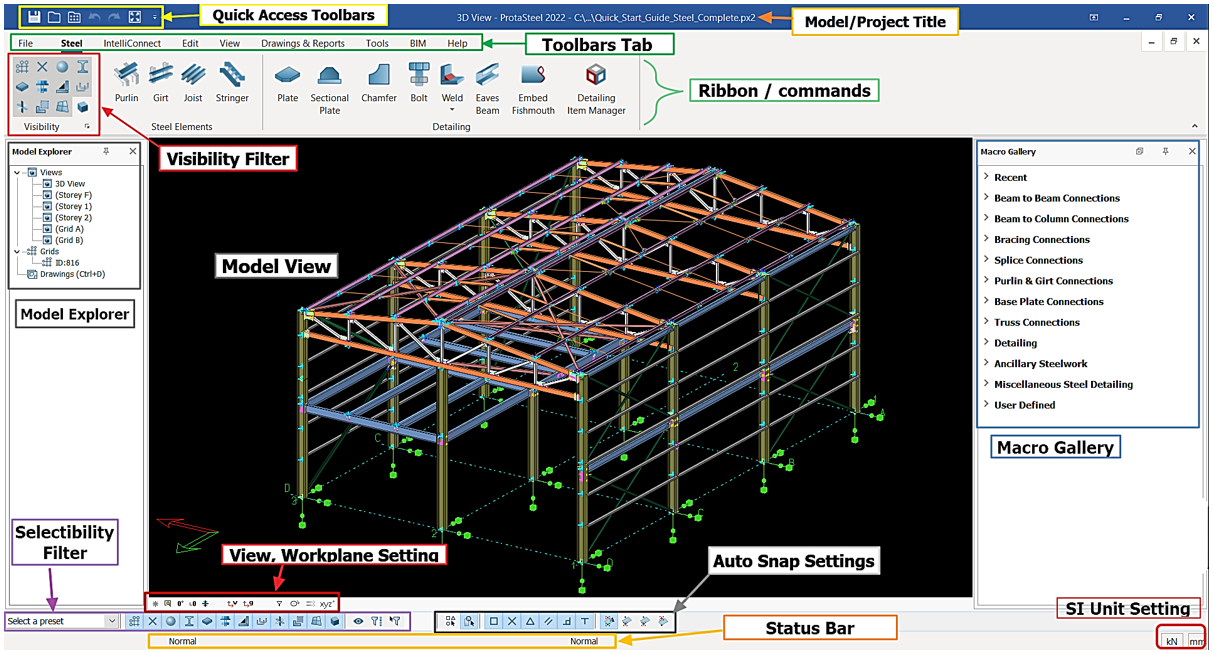Click the Embed Fishmouth tool
The height and width of the screenshot is (653, 1213).
point(533,86)
